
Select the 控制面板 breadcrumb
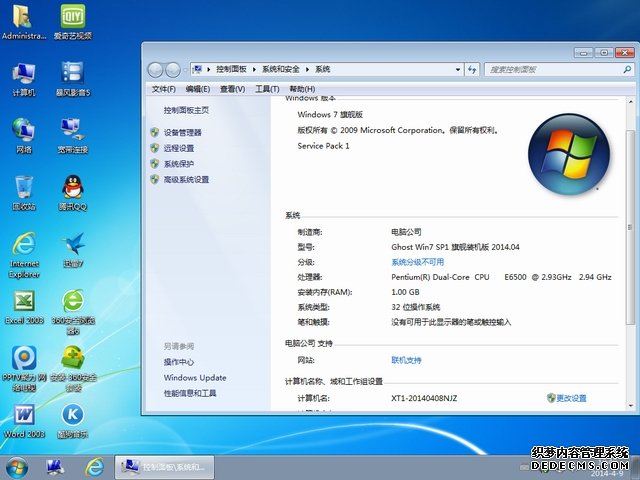[231, 69]
